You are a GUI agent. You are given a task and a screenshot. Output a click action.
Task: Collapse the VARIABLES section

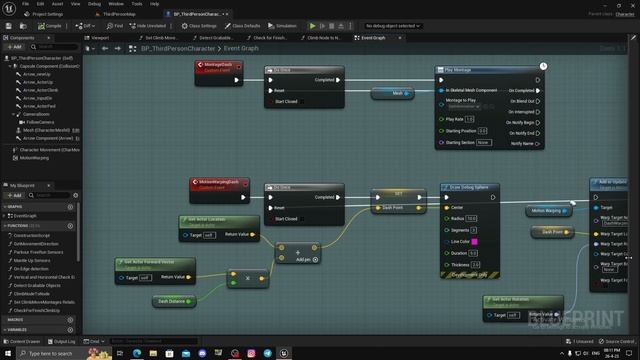(4, 330)
